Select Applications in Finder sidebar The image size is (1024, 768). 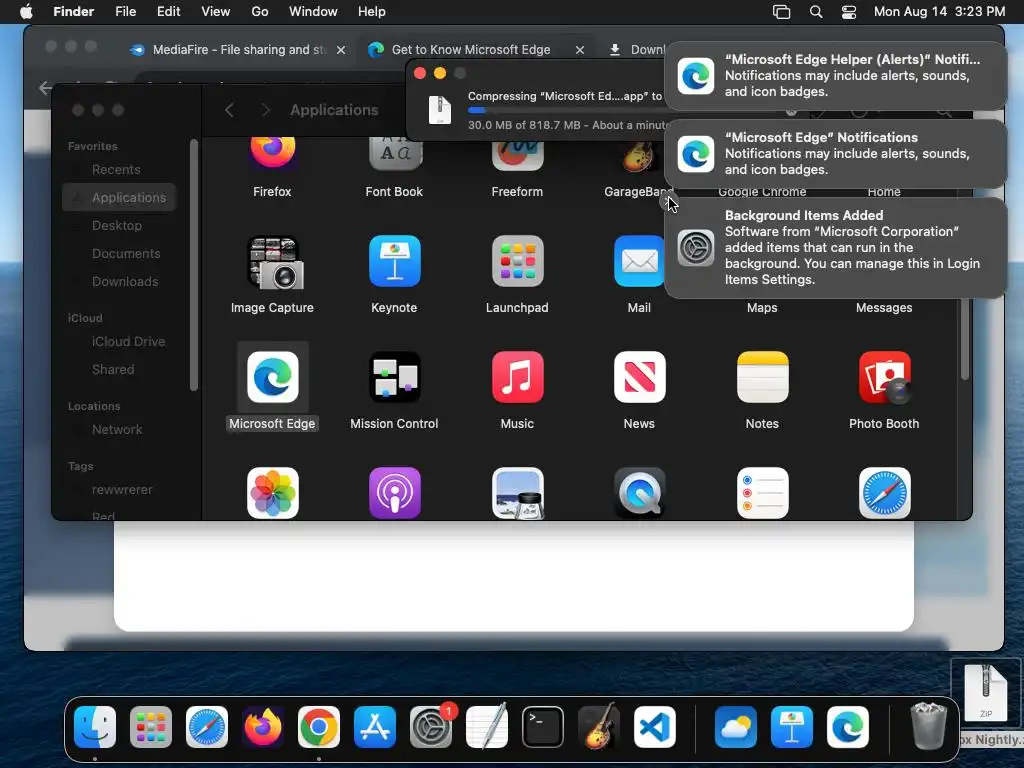pos(120,197)
